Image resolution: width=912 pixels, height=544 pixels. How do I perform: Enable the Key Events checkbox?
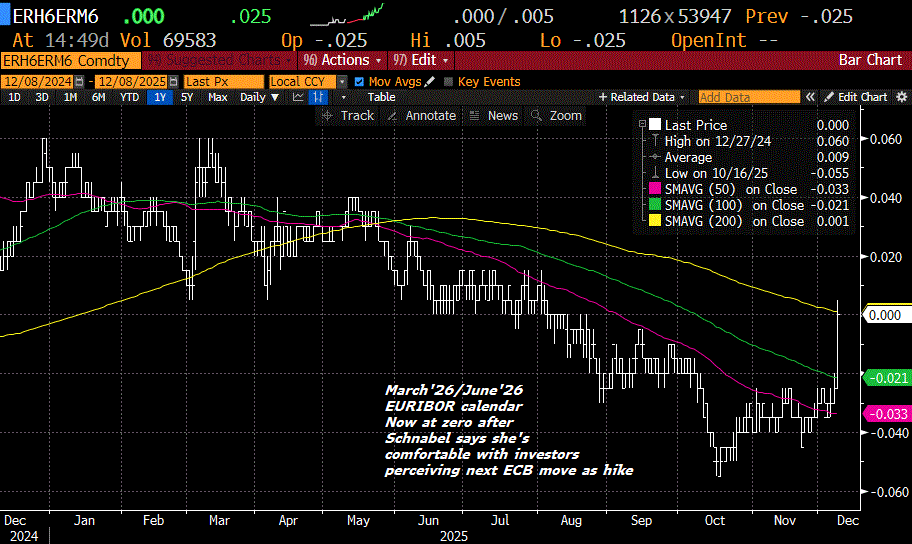448,82
